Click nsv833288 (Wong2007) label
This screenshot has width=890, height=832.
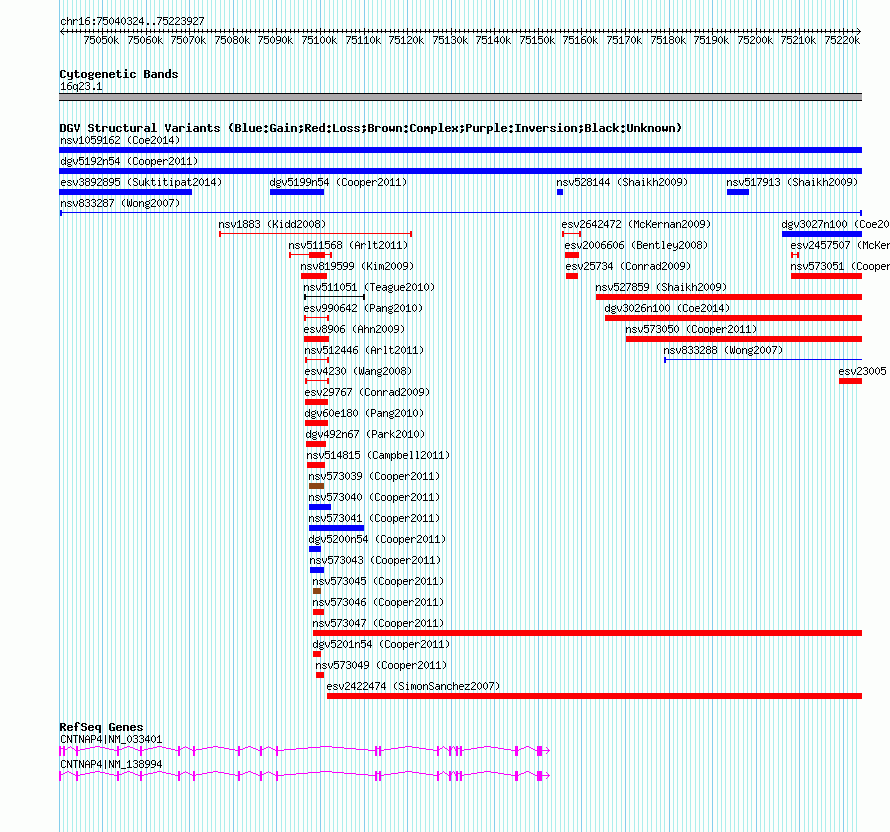click(x=723, y=350)
